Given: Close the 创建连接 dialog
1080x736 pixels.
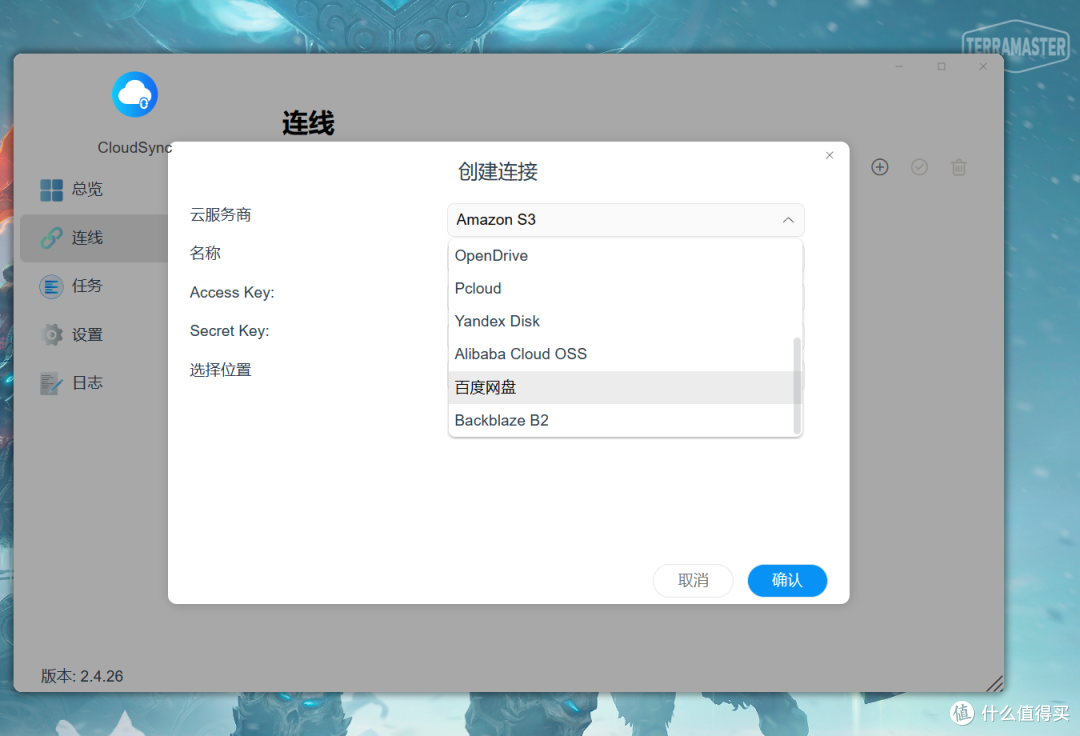Looking at the screenshot, I should click(x=829, y=156).
